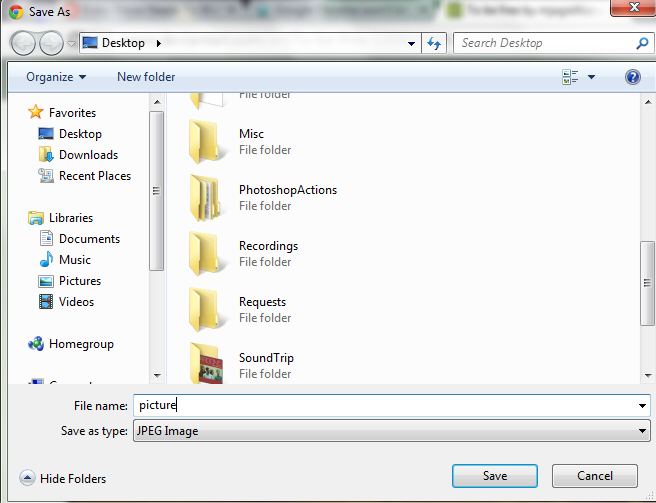Select the Requests folder name
Viewport: 656px width, 503px height.
[262, 302]
